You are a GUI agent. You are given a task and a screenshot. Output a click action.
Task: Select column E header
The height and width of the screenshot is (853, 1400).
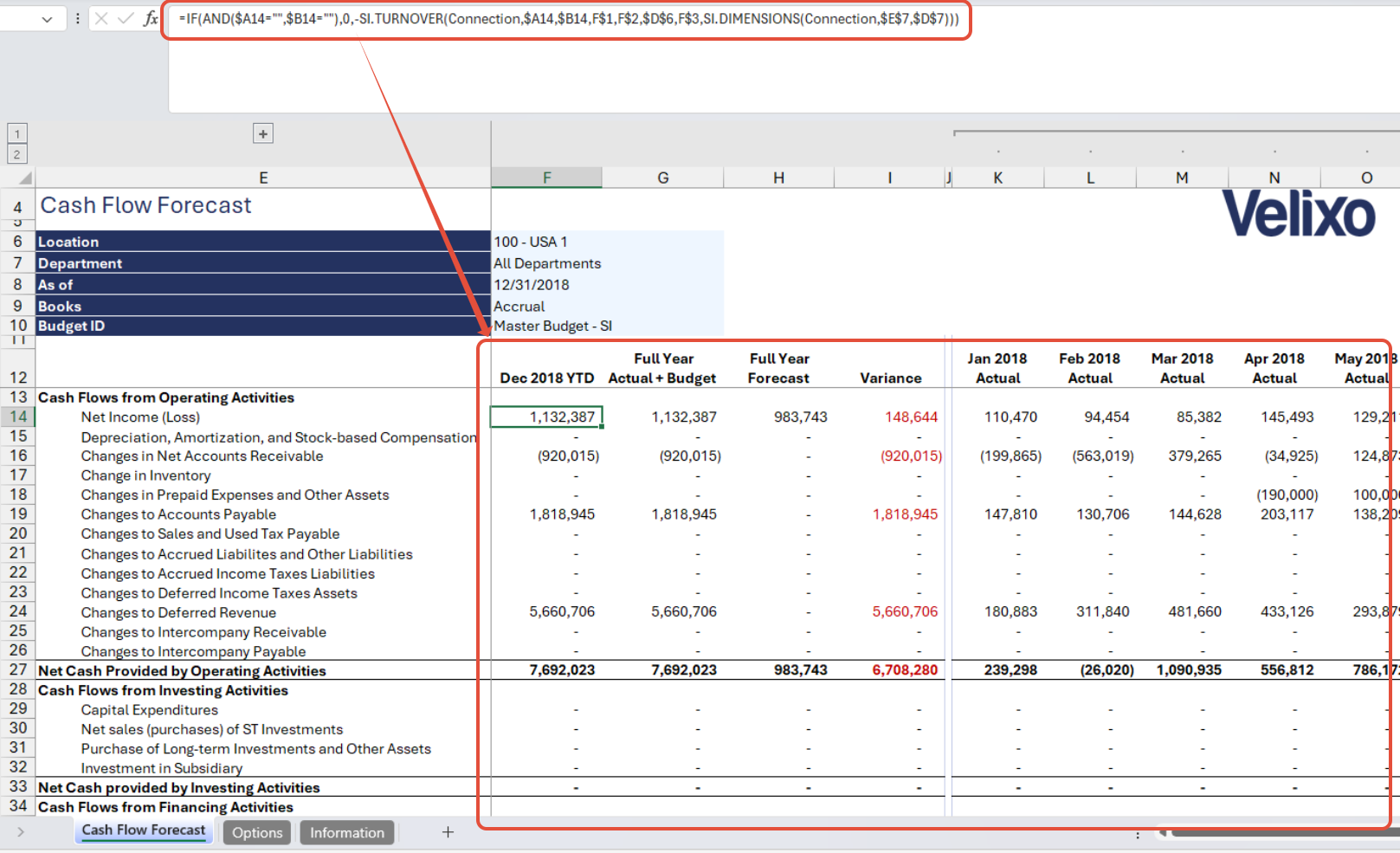click(x=263, y=178)
